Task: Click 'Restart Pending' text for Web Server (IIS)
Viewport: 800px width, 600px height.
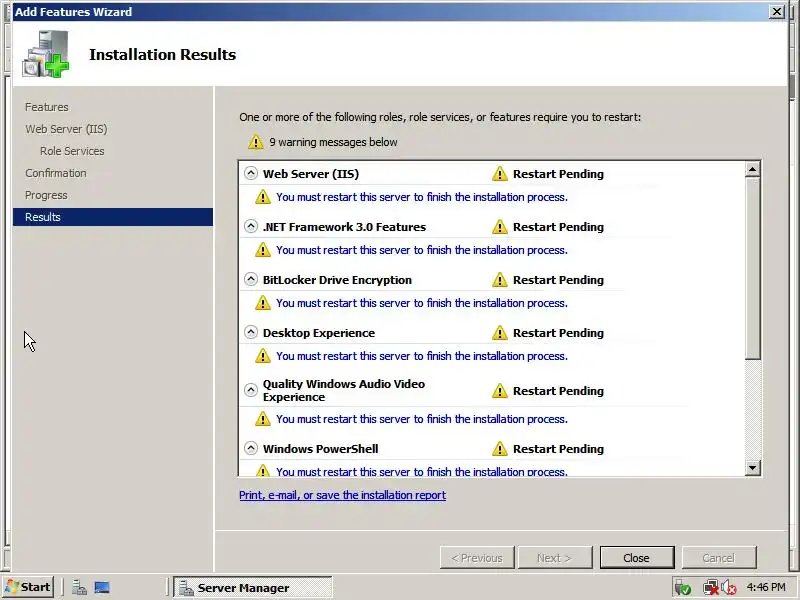Action: click(x=558, y=174)
